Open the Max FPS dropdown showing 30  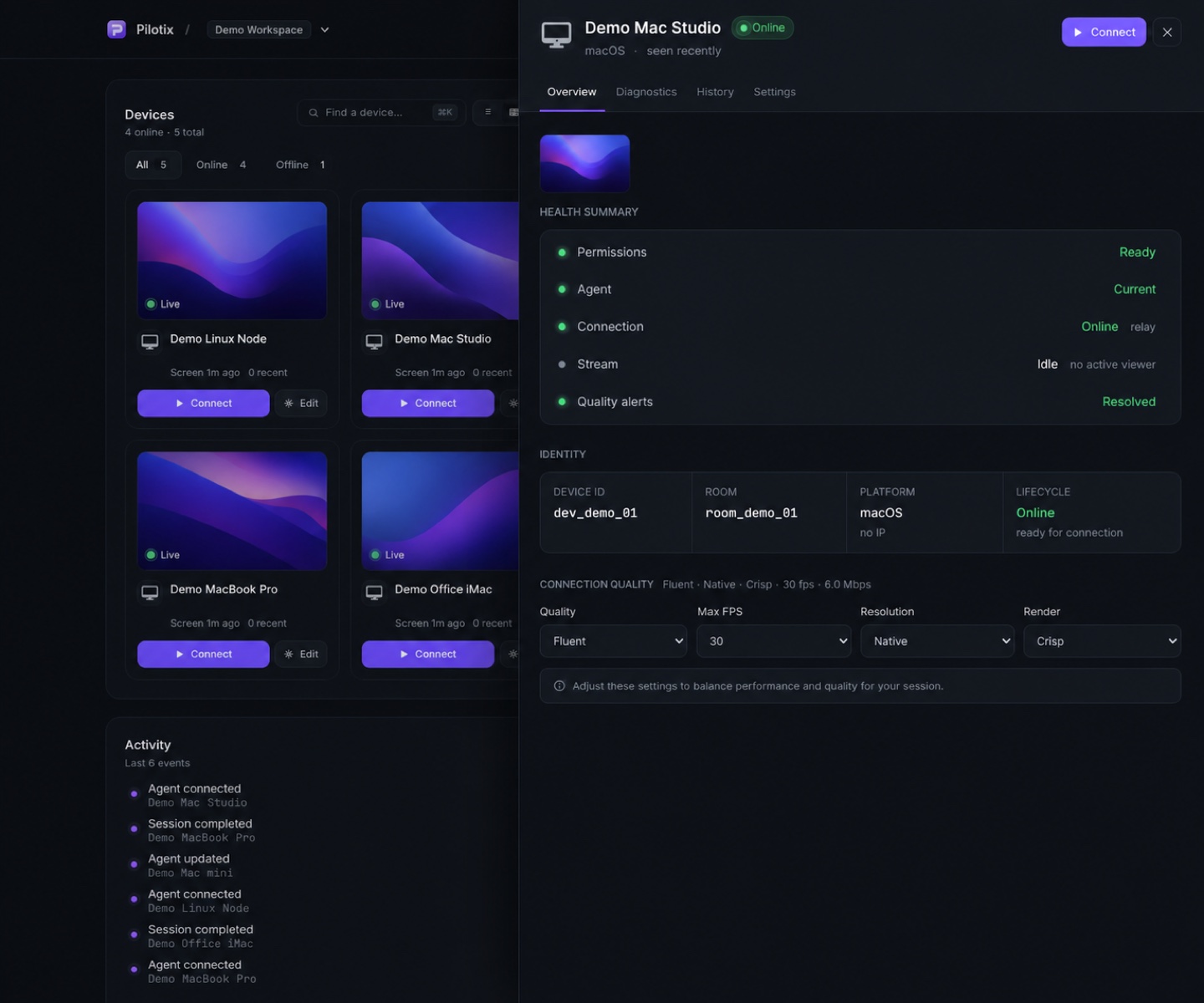pyautogui.click(x=773, y=641)
